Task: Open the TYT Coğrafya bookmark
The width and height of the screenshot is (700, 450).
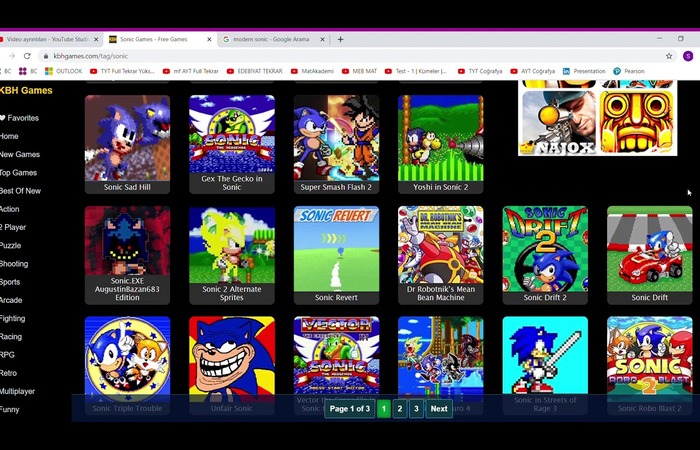Action: click(x=480, y=71)
